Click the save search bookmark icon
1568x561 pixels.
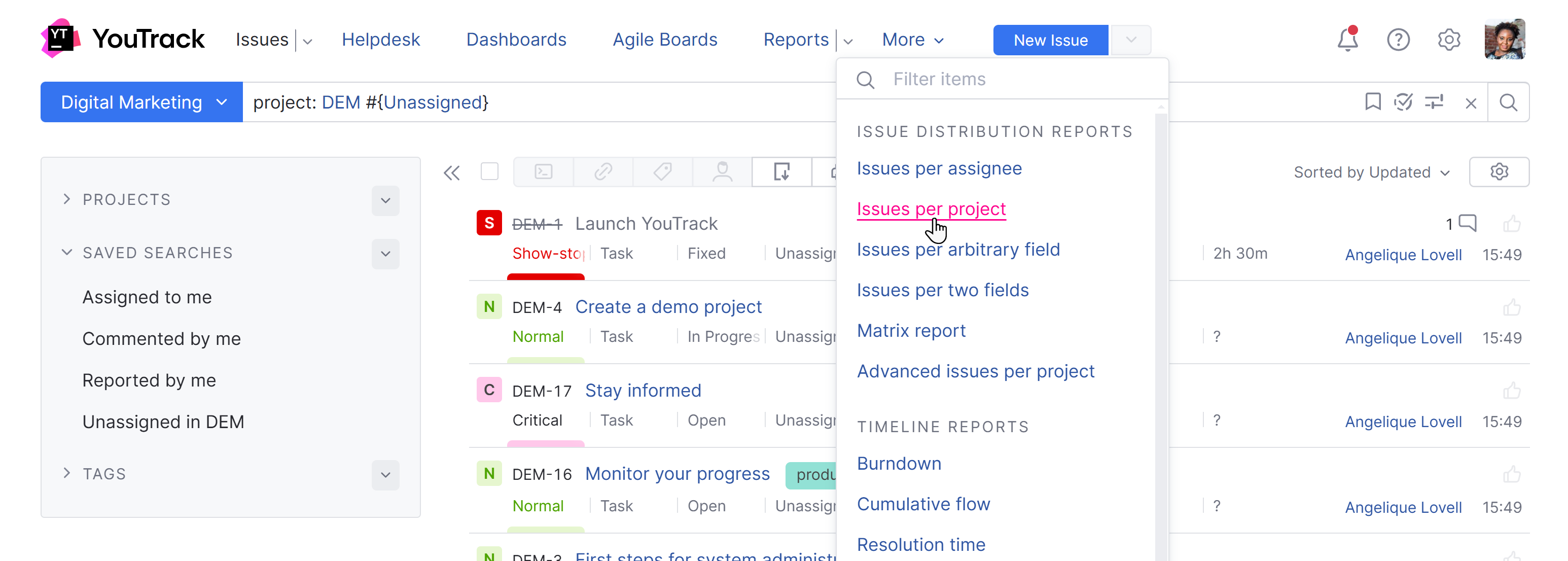[x=1373, y=102]
